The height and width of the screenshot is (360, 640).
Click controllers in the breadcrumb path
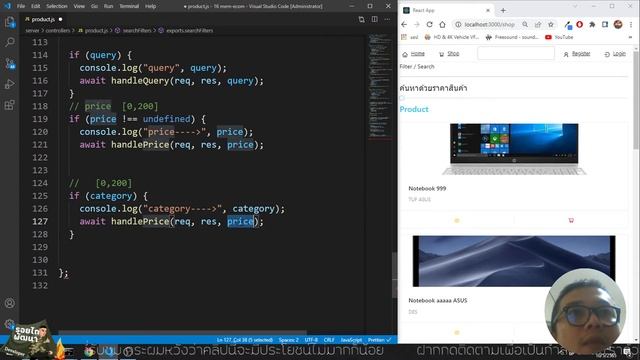pyautogui.click(x=58, y=31)
